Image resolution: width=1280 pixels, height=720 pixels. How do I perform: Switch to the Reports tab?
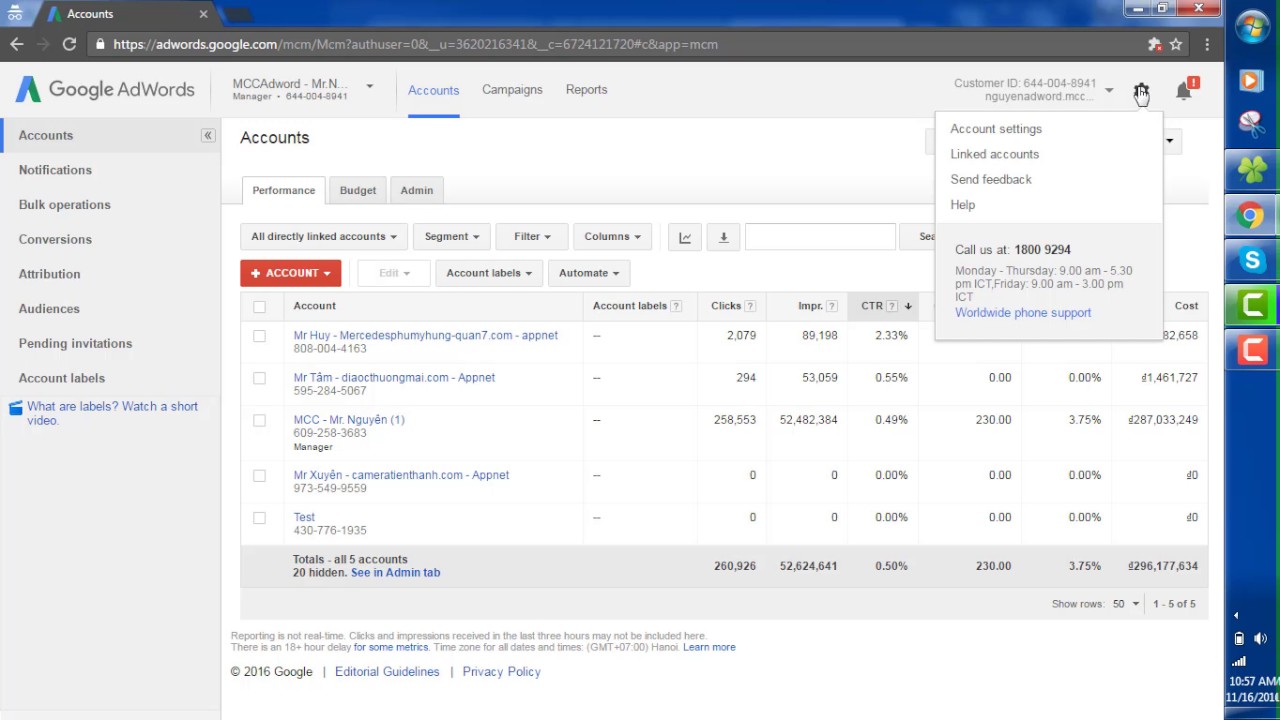click(586, 90)
